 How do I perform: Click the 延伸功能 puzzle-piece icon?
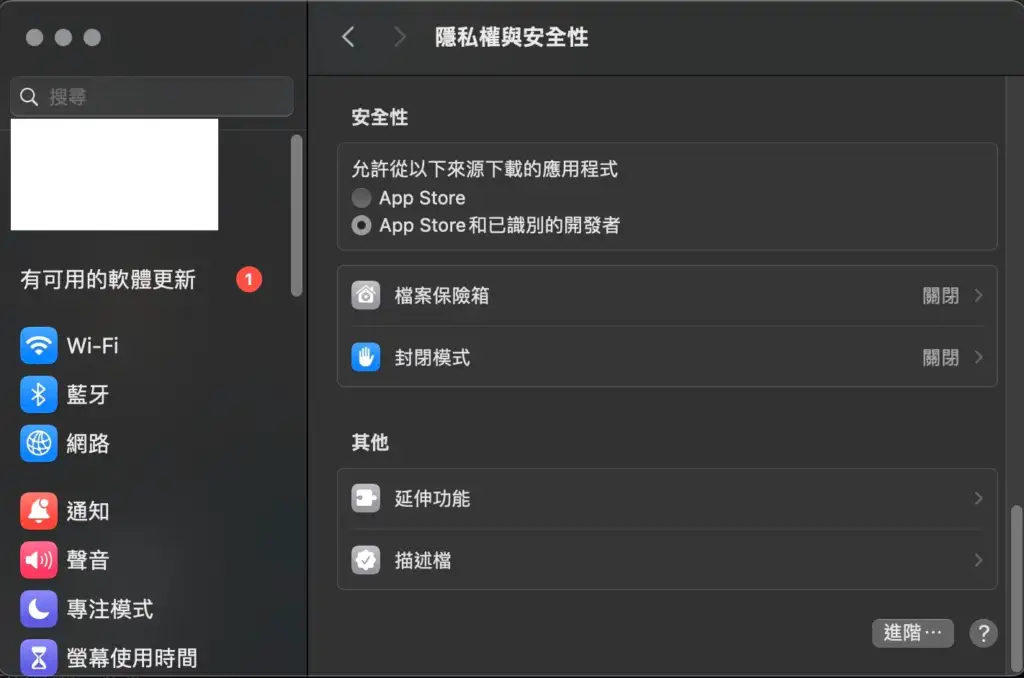pyautogui.click(x=365, y=498)
